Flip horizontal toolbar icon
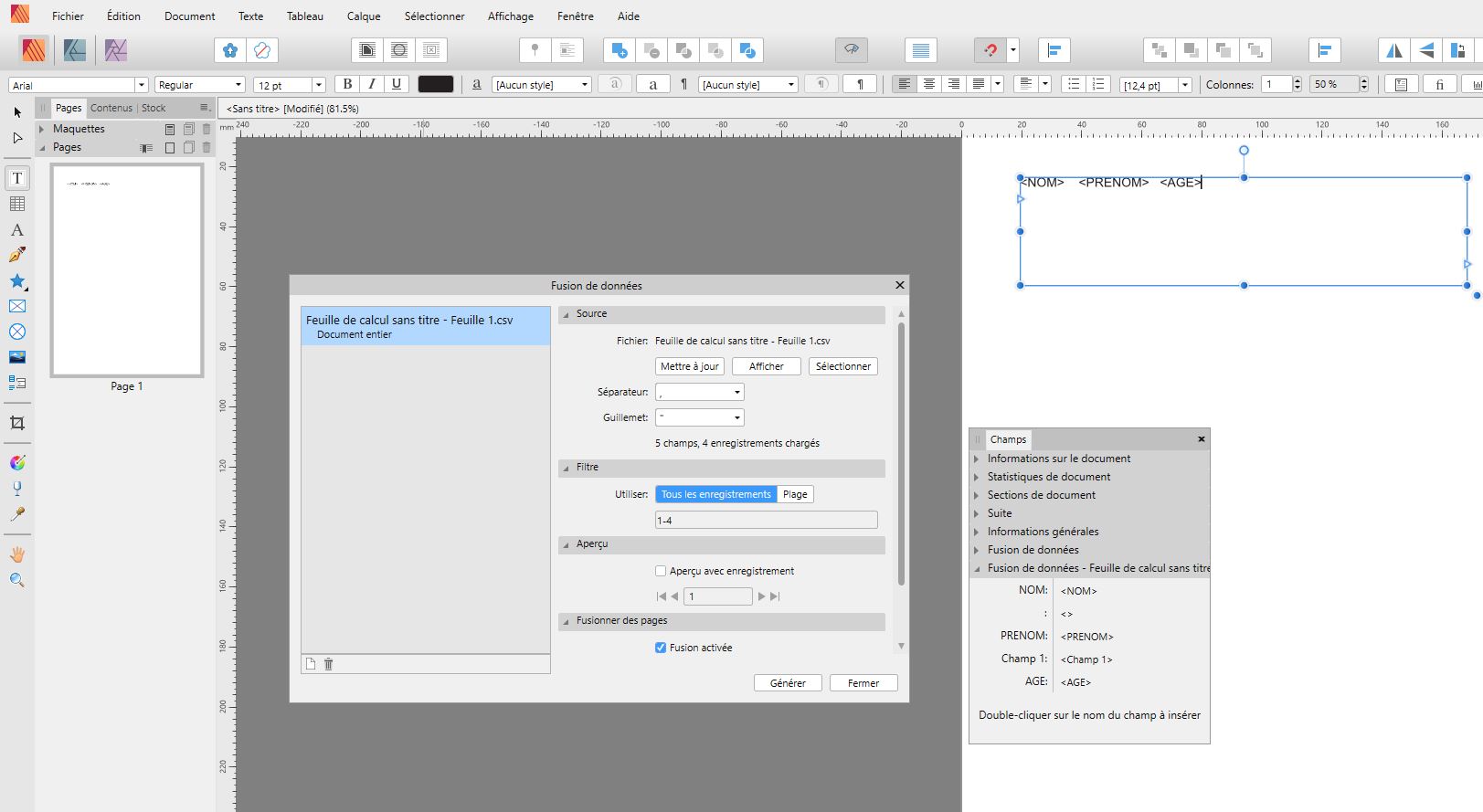The height and width of the screenshot is (812, 1483). point(1394,50)
